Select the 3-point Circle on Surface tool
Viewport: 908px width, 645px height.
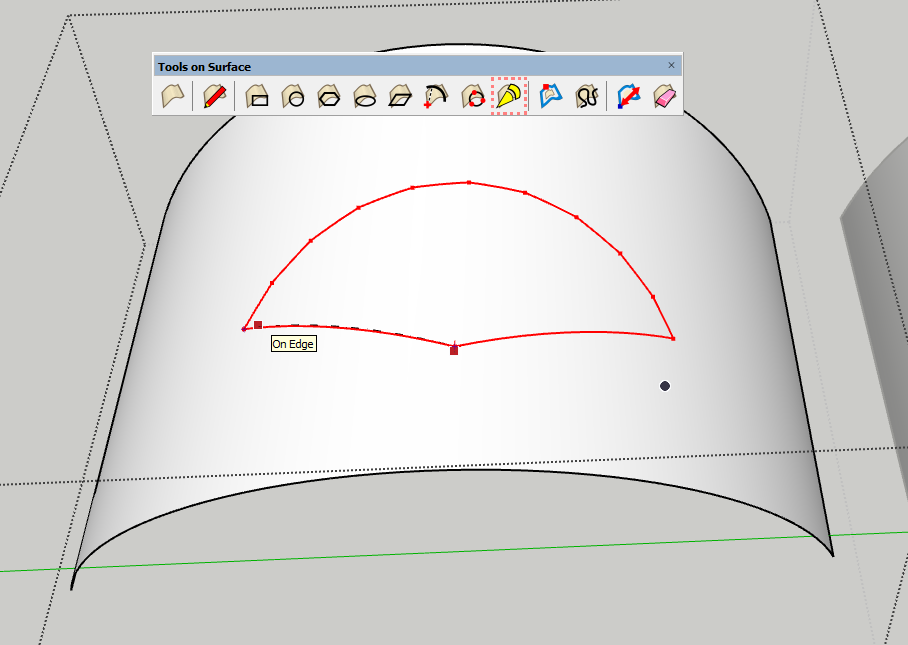tap(472, 97)
